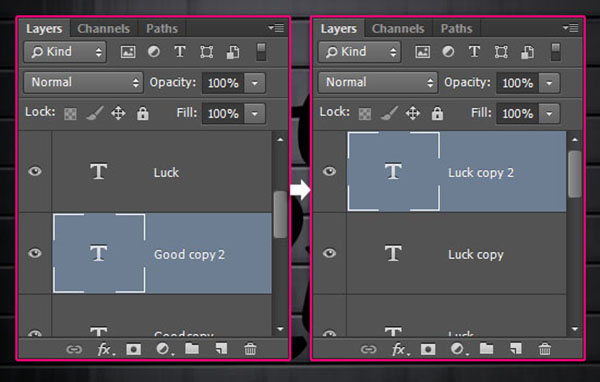Click pixel layer filter icon in right panel

click(422, 52)
